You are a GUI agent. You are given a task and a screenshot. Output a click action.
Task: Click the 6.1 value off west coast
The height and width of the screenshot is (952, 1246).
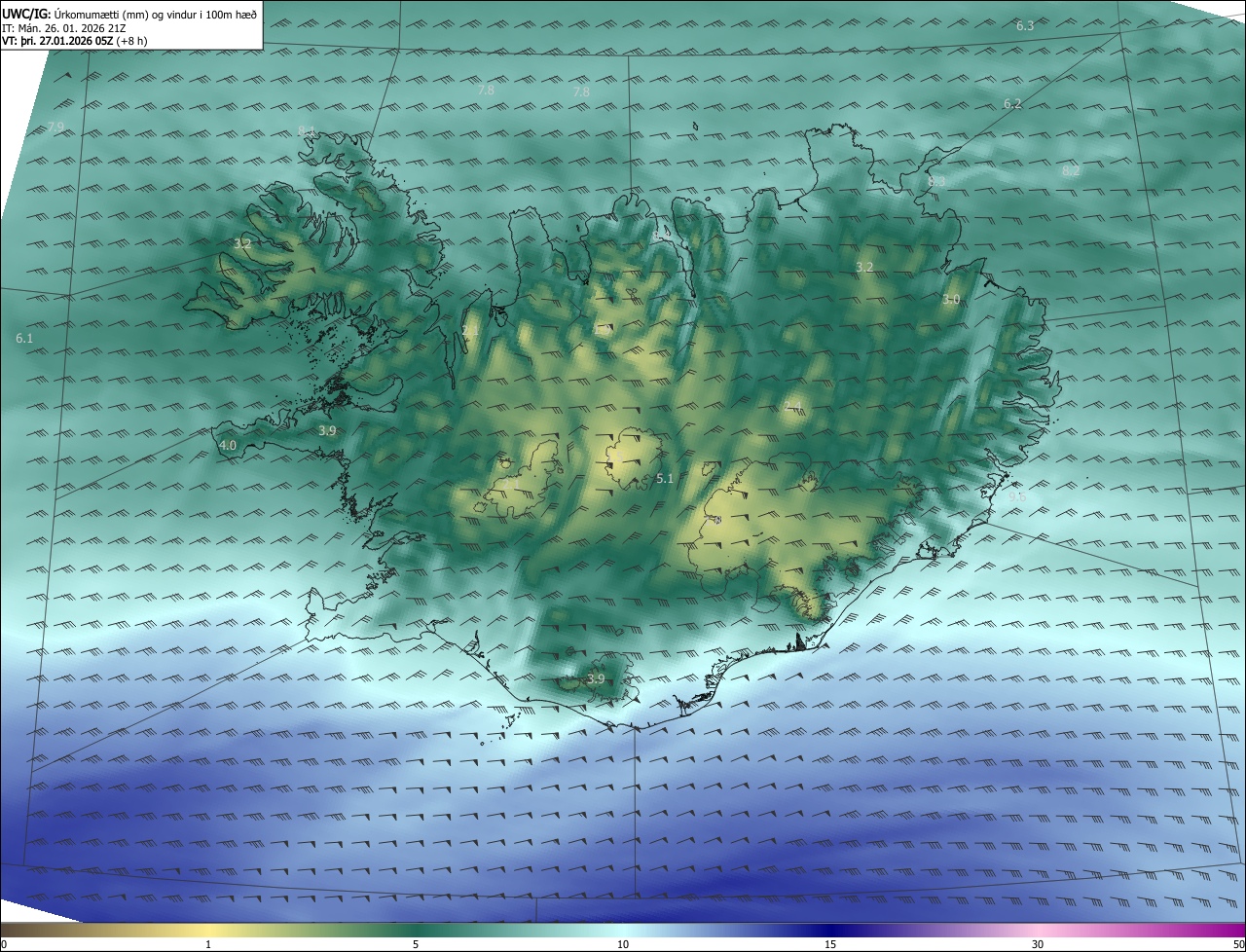point(24,338)
